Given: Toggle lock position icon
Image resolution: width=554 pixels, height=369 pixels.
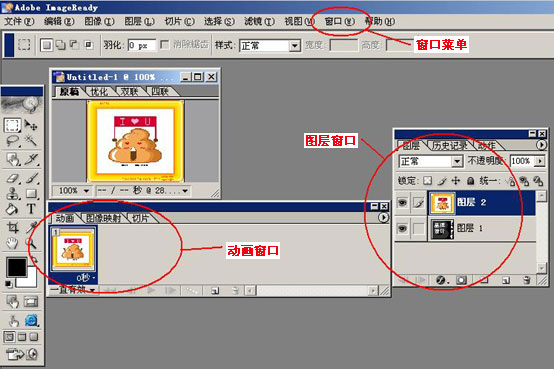Looking at the screenshot, I should (x=456, y=181).
